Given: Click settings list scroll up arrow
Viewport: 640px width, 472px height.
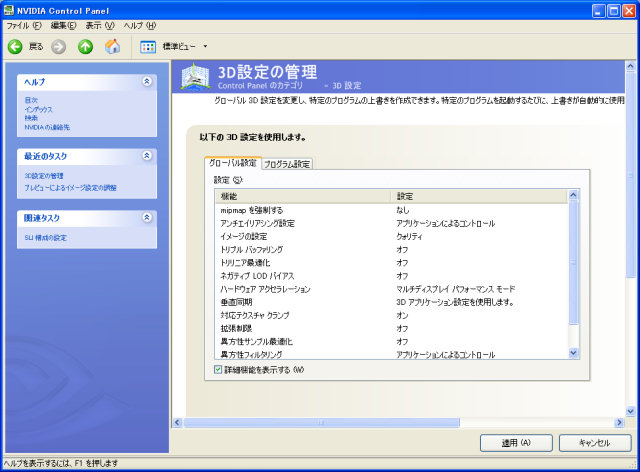Looking at the screenshot, I should (x=573, y=195).
